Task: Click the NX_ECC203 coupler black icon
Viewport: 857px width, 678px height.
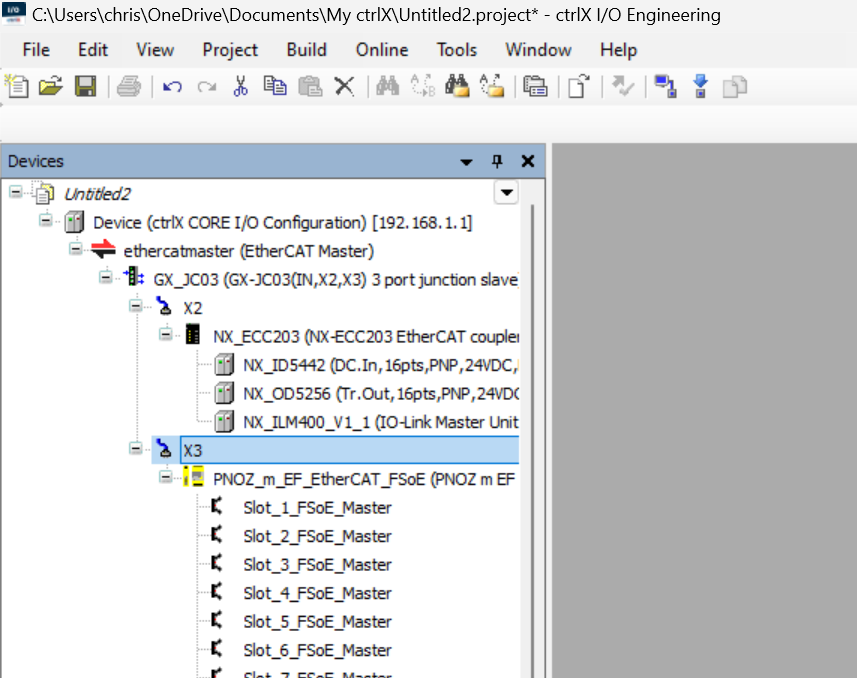Action: pos(193,334)
